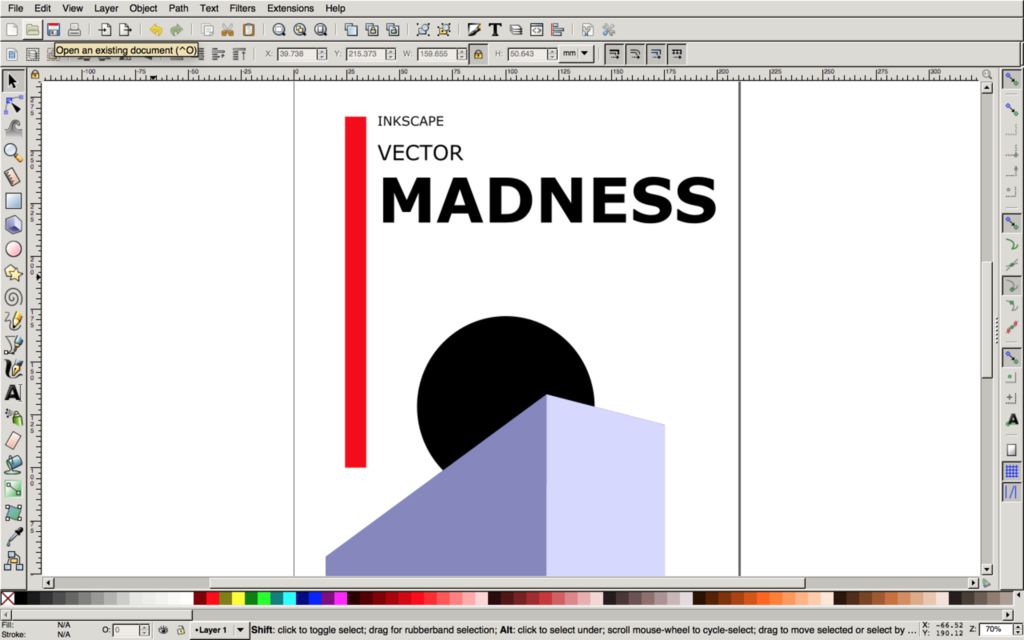1024x640 pixels.
Task: Open Text and Font dialog (T icon)
Action: (x=495, y=30)
